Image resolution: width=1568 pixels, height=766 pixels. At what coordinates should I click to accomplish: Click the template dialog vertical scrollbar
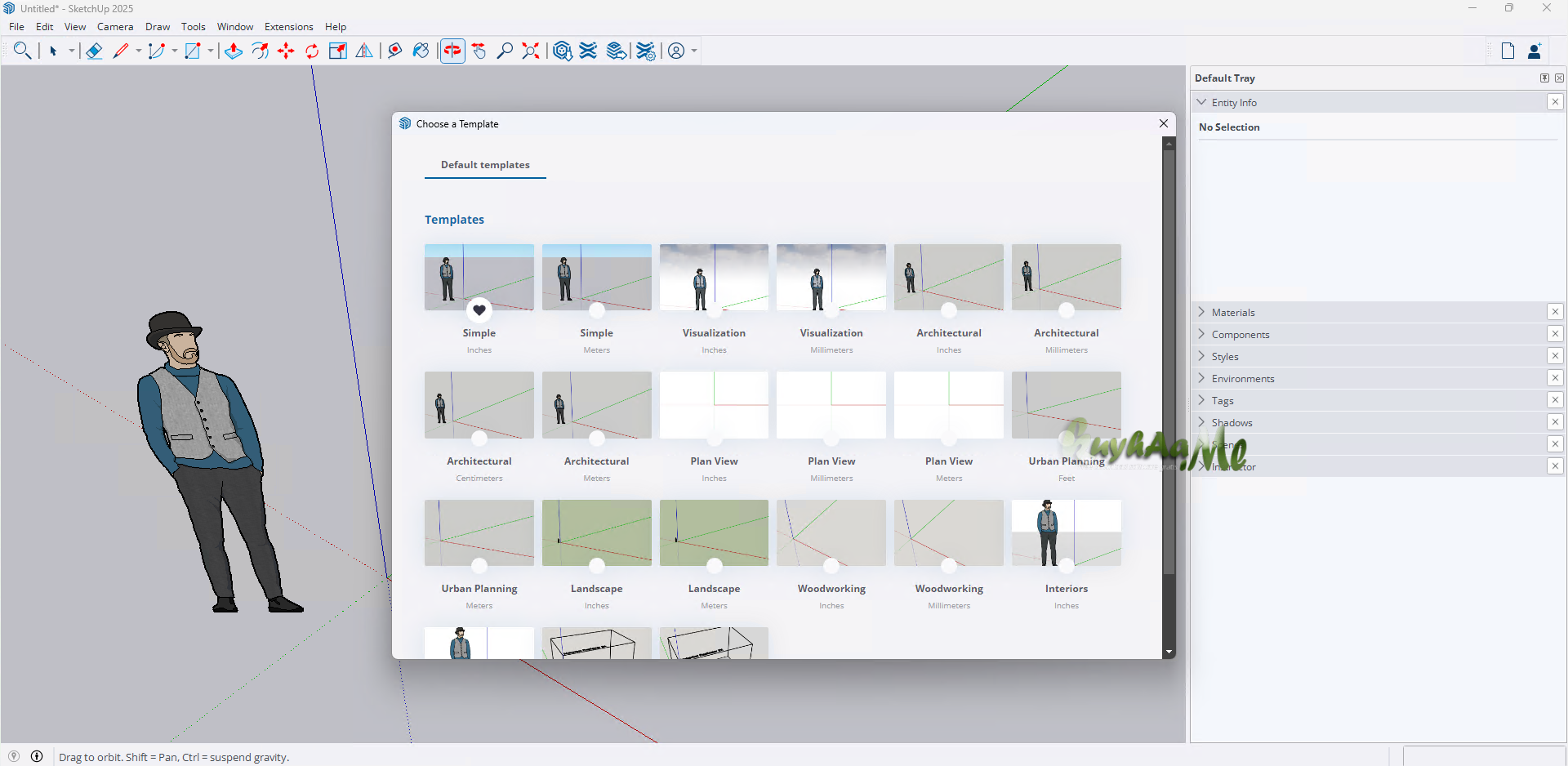tap(1169, 362)
